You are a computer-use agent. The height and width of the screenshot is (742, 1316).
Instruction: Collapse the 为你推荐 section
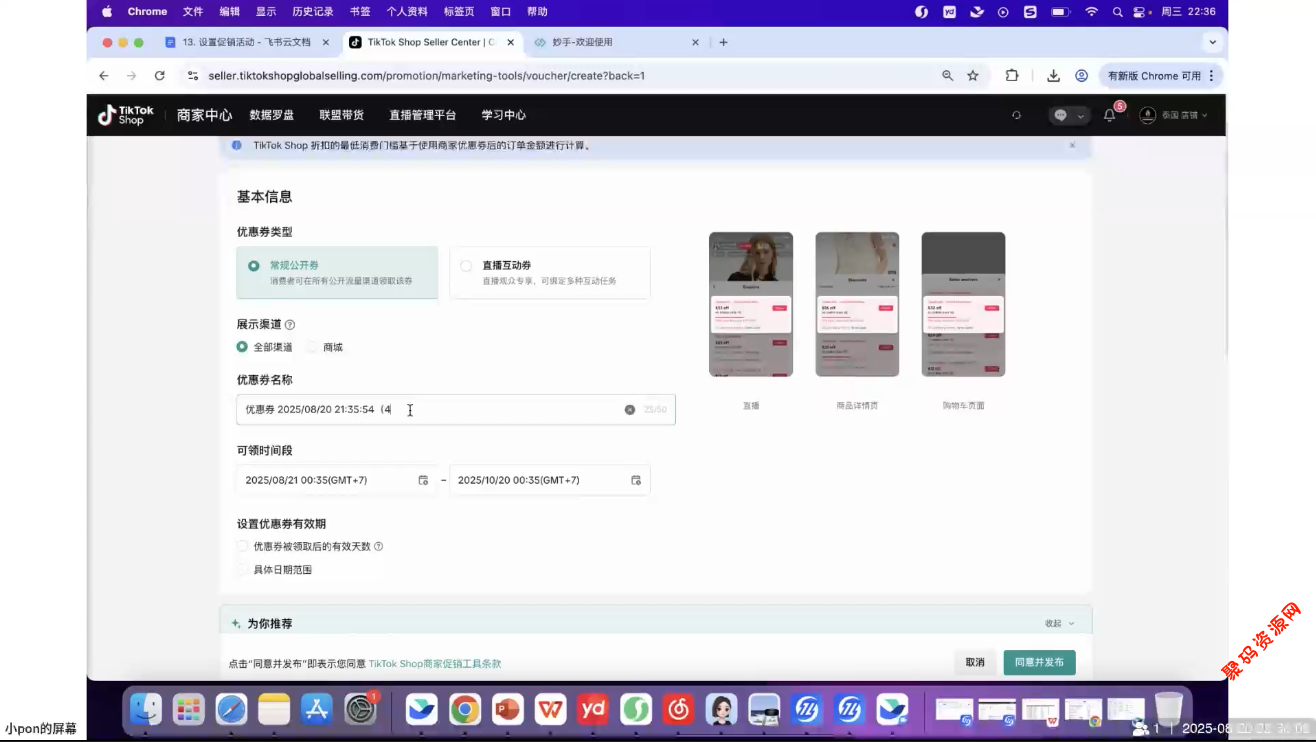1059,623
